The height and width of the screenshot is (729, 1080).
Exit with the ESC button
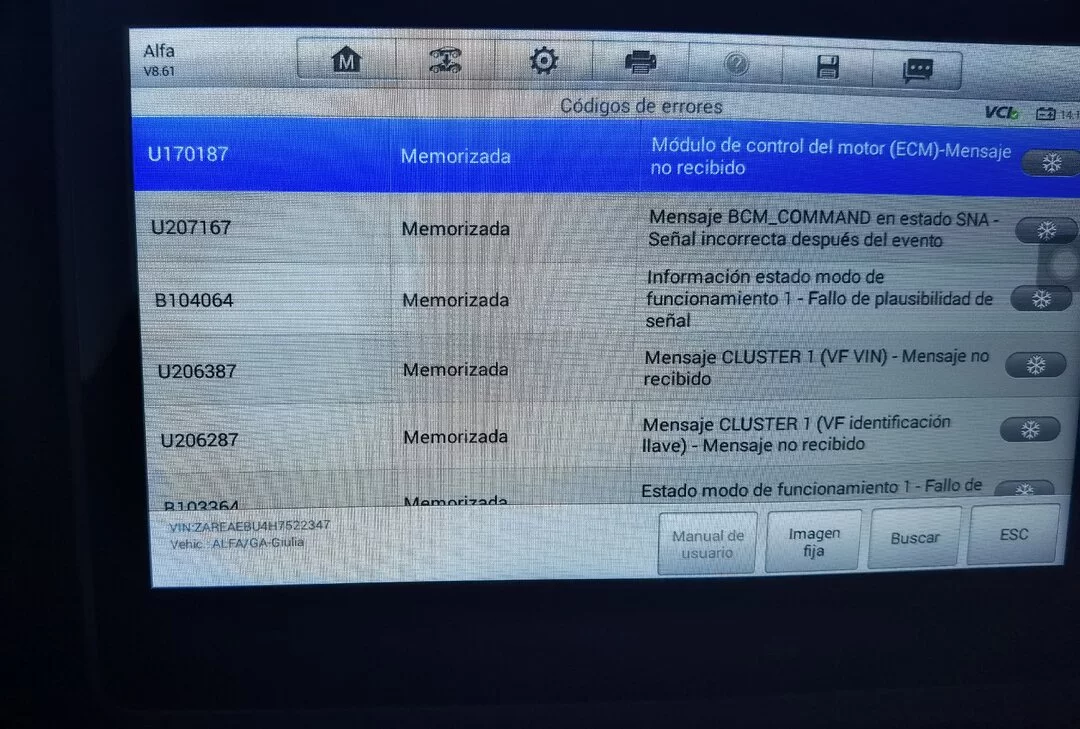tap(1013, 535)
